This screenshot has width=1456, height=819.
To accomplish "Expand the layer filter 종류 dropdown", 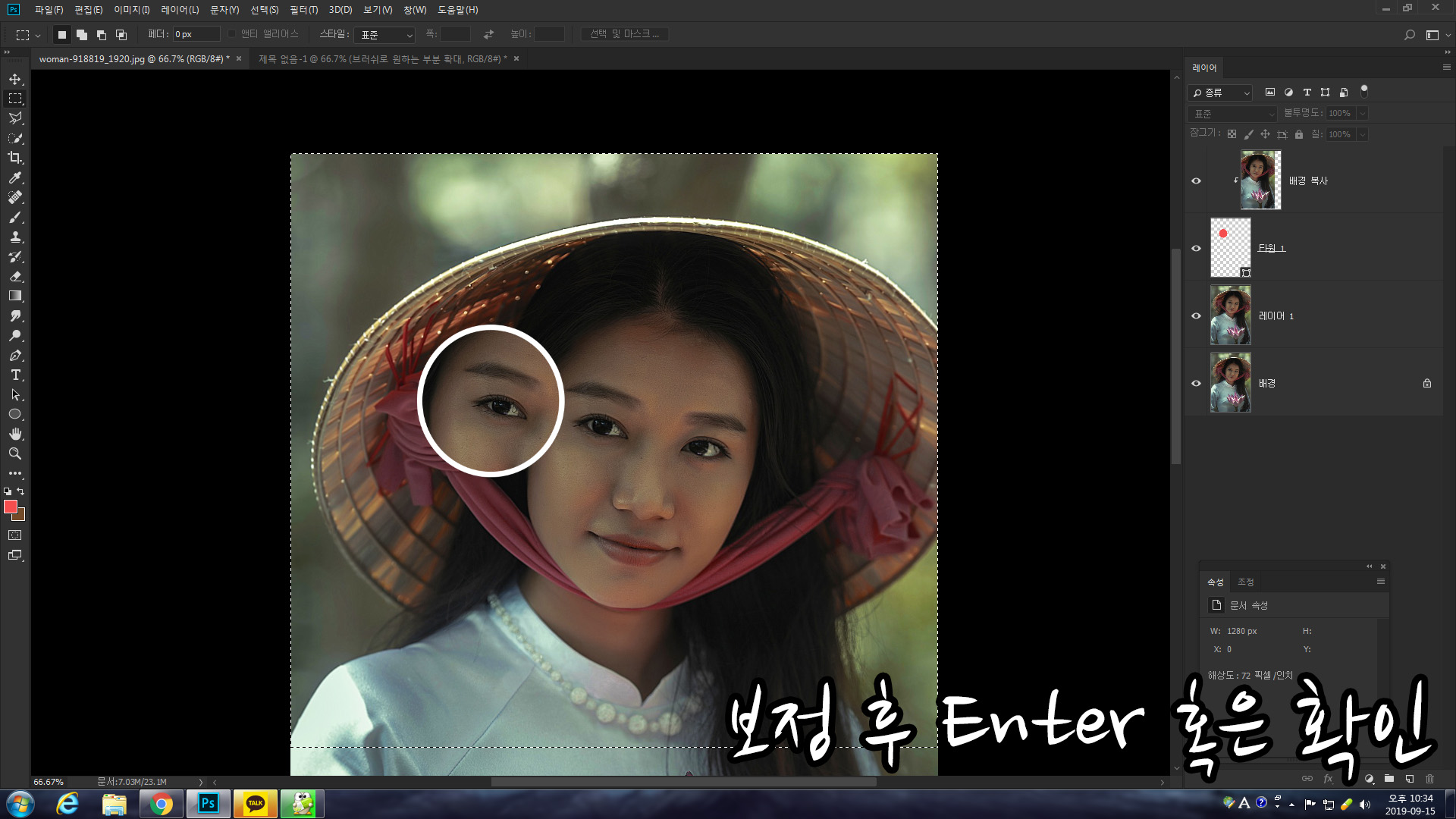I will point(1219,93).
